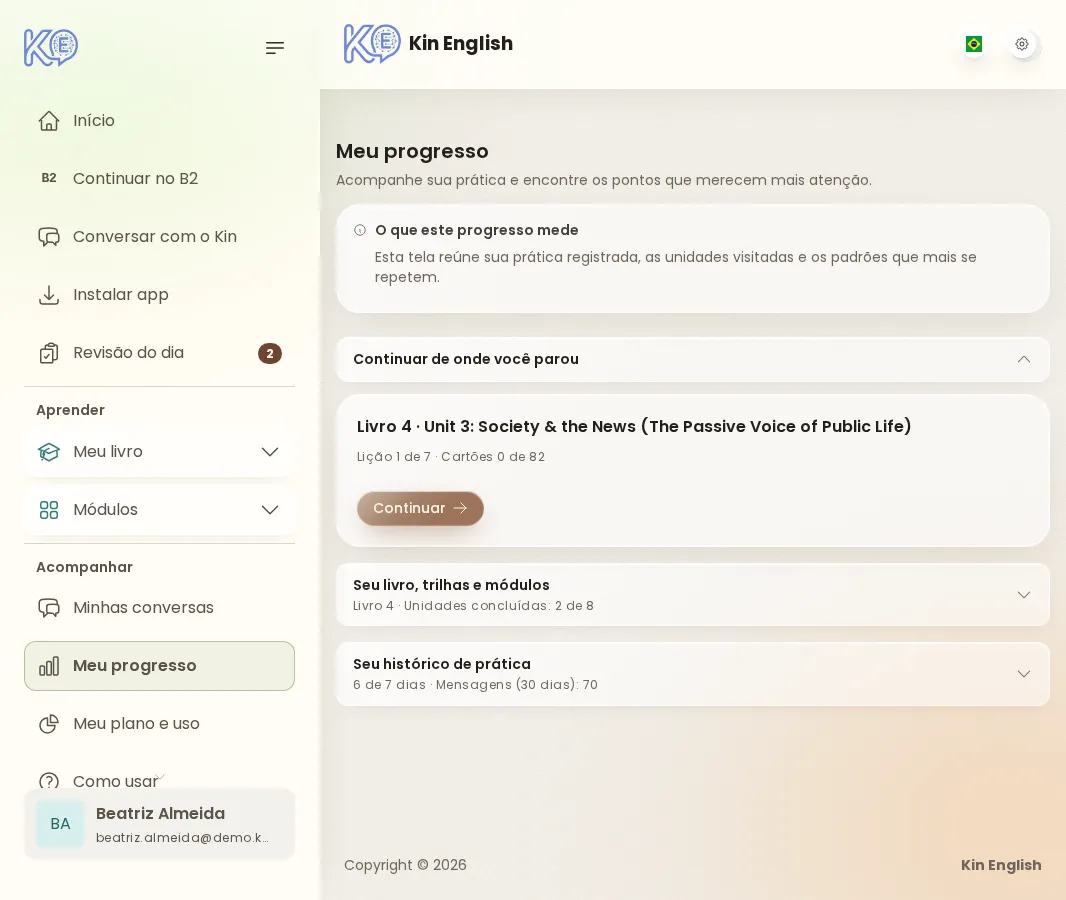Click the Kin English header title text

coord(461,44)
